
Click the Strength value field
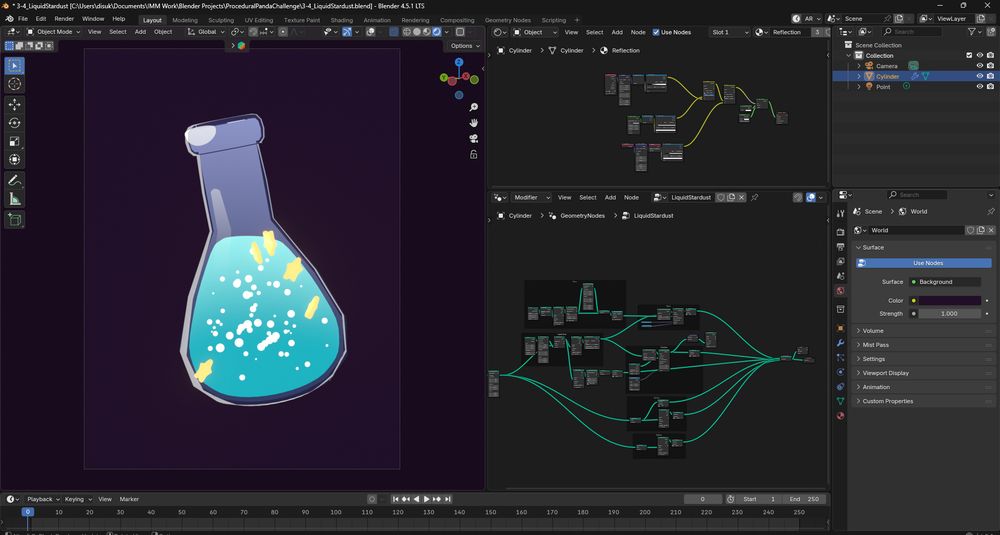coord(949,314)
